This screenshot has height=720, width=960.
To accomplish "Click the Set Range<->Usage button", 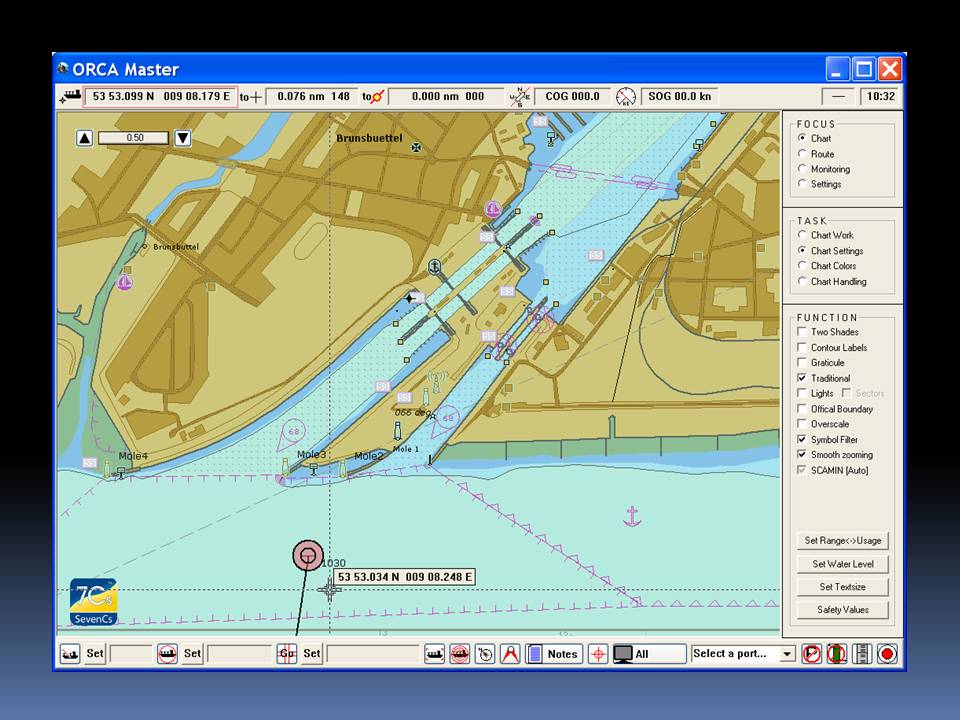I will point(842,541).
